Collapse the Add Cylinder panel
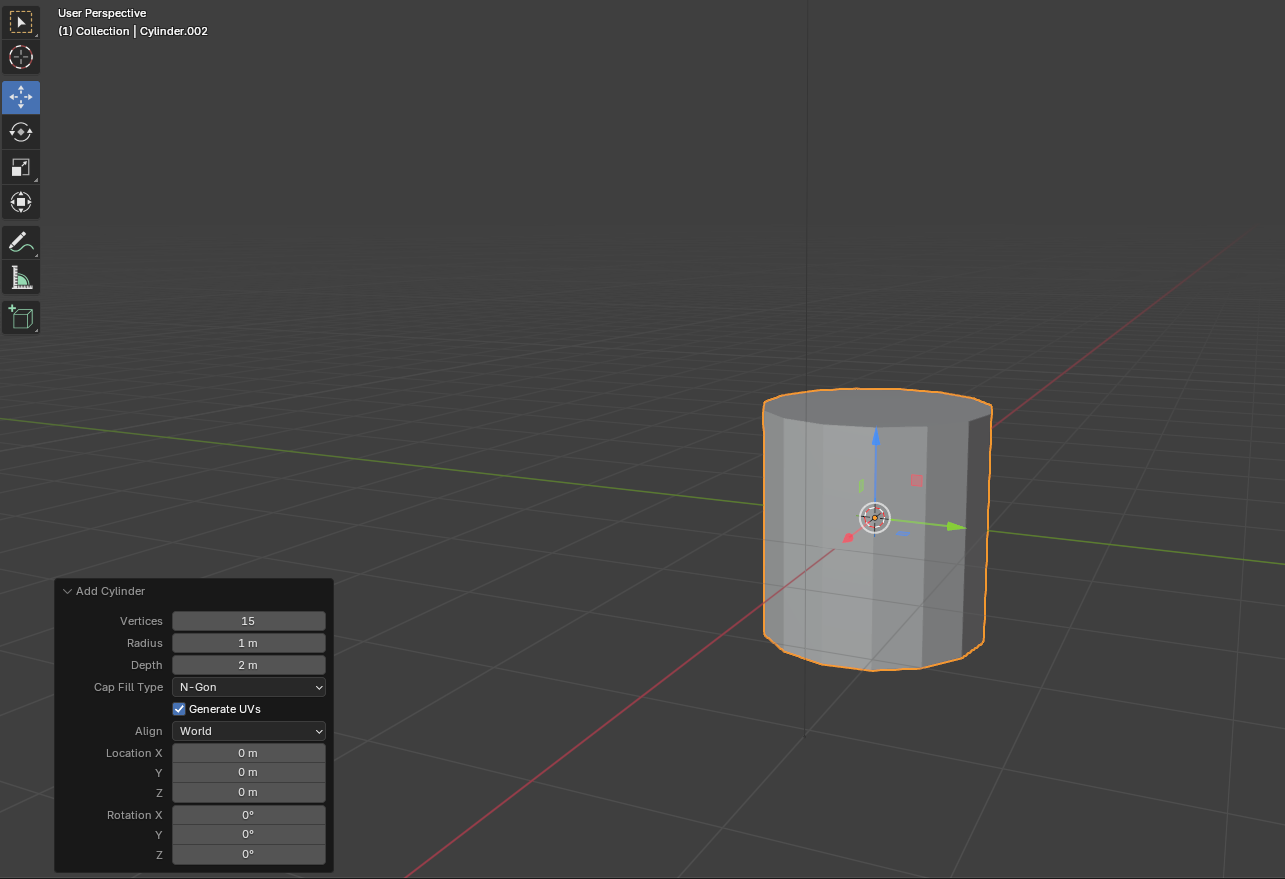 [x=68, y=591]
